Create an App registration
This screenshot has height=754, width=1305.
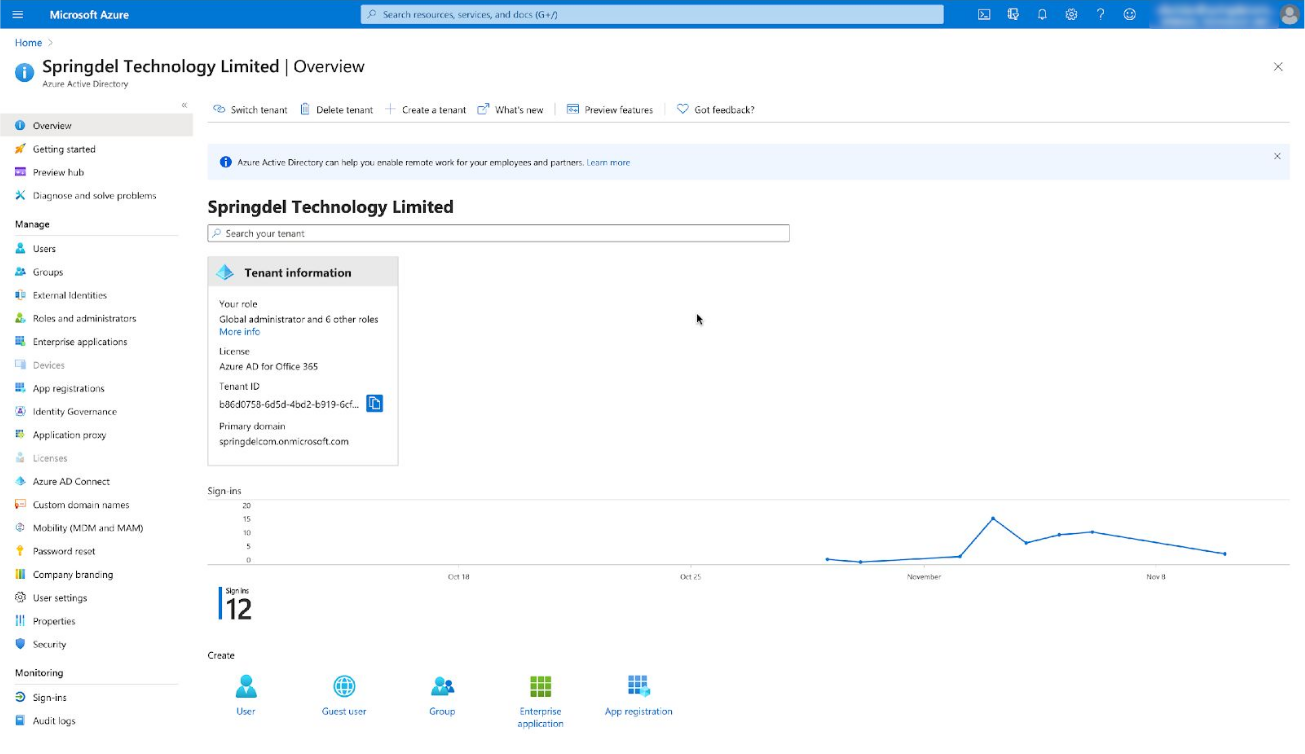pyautogui.click(x=639, y=695)
